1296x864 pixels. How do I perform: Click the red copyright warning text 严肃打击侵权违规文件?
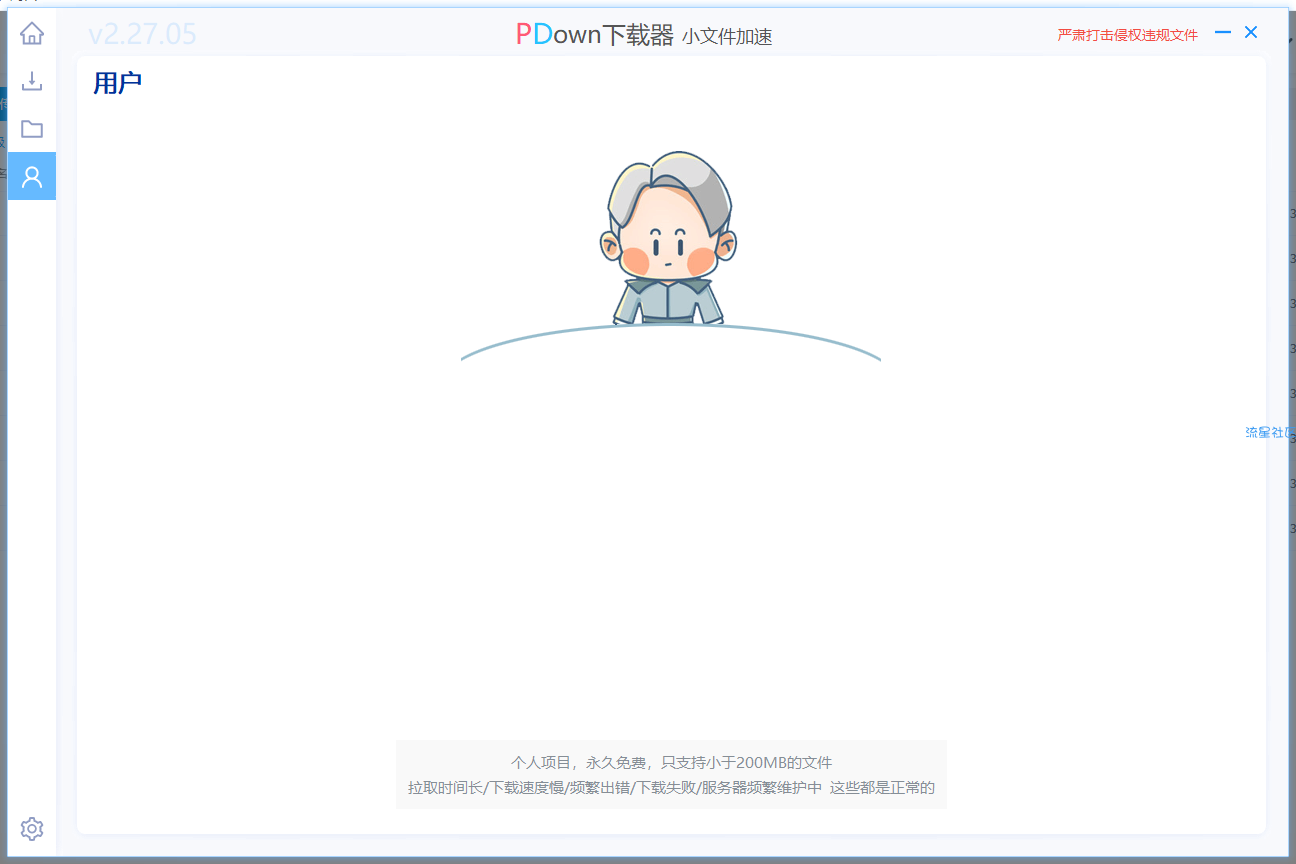tap(1127, 35)
